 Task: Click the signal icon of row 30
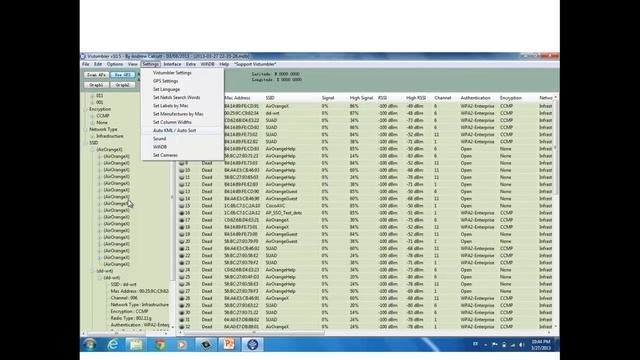coord(182,313)
